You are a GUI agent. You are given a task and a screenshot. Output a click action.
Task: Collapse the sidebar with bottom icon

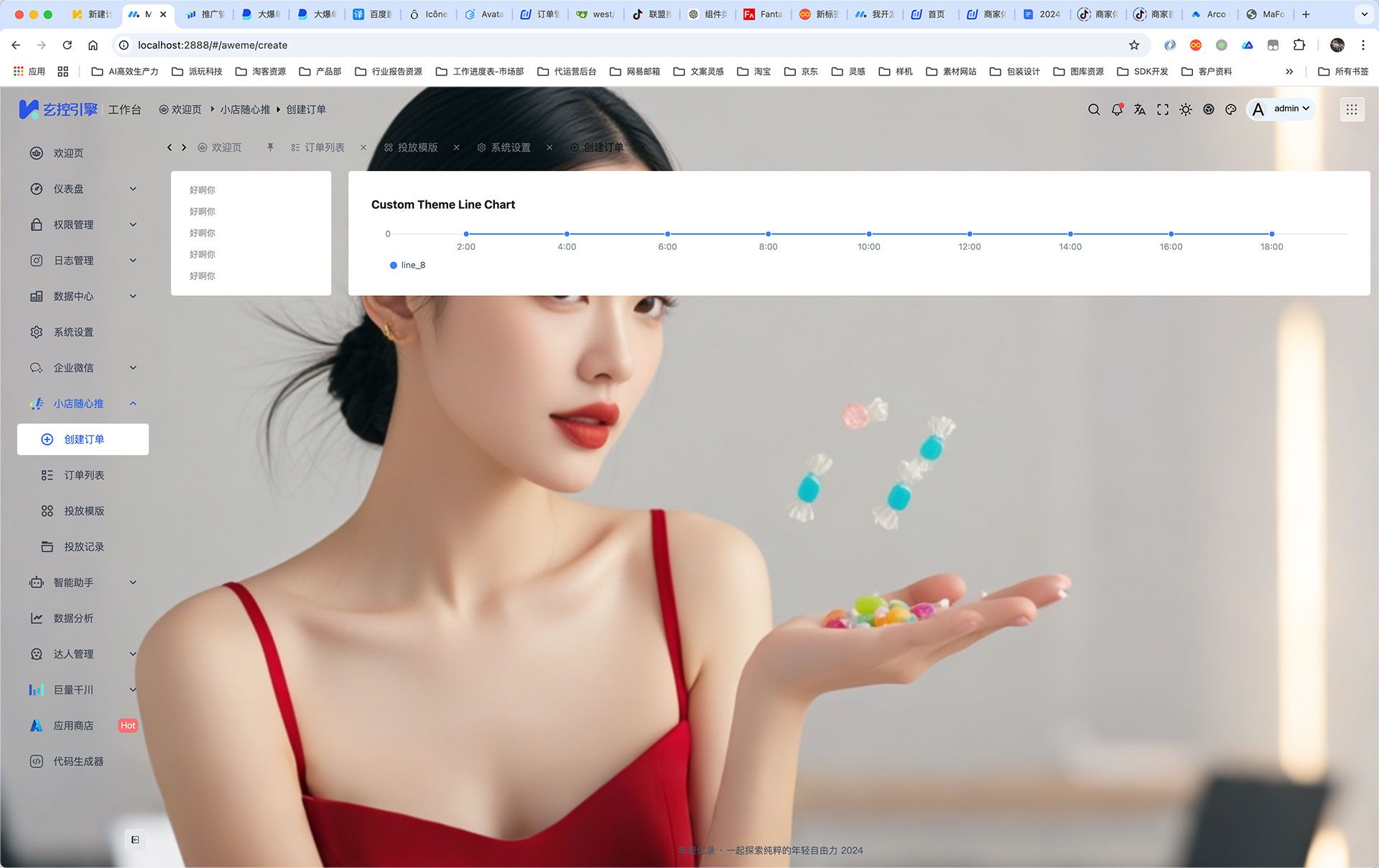135,839
